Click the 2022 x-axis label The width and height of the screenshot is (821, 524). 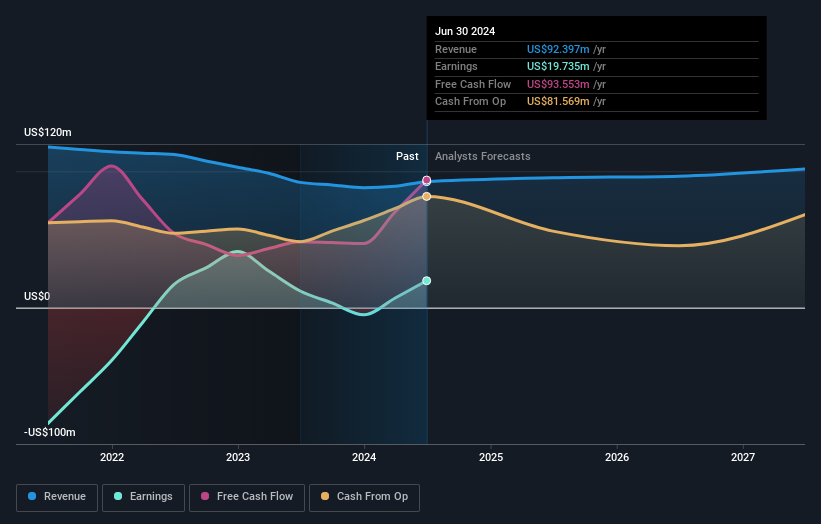pos(112,457)
